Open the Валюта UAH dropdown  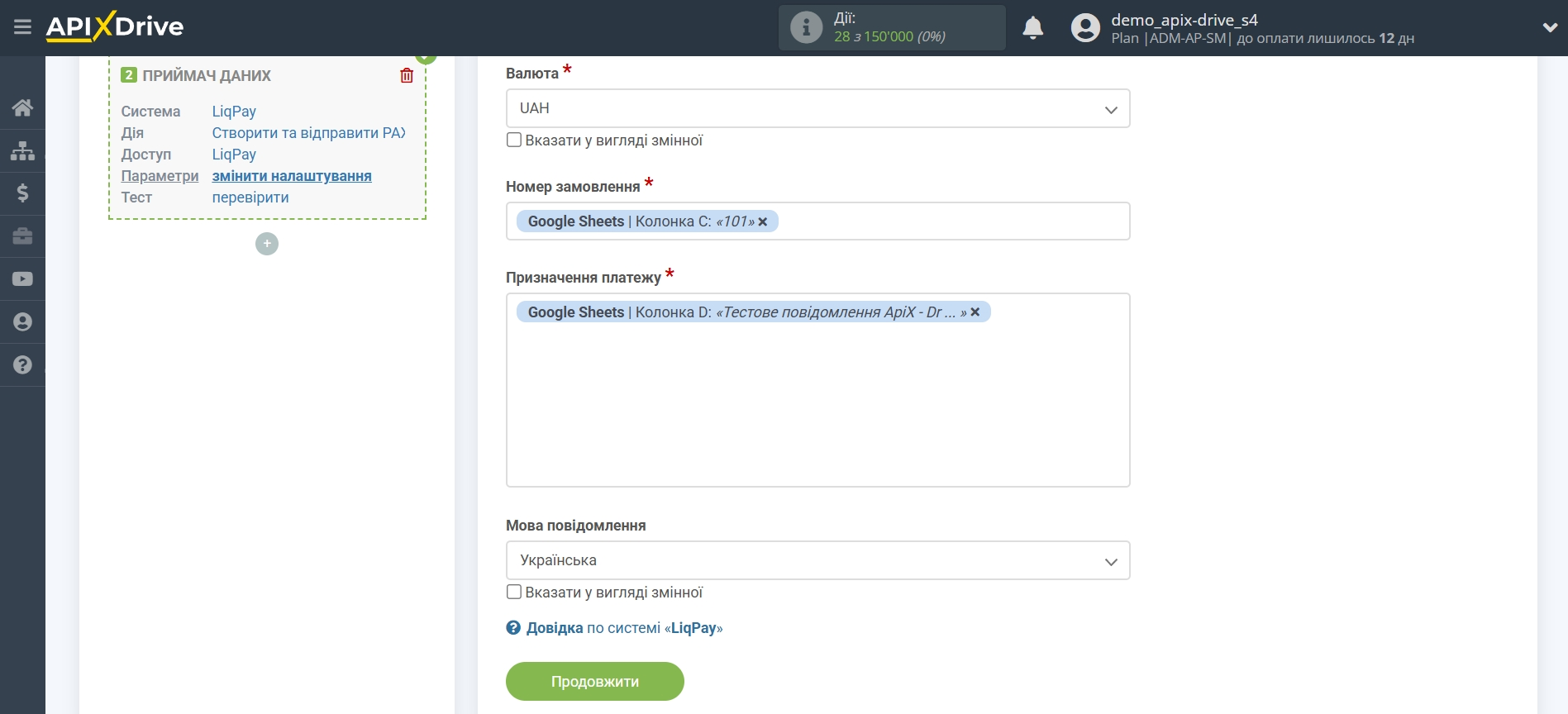tap(817, 108)
